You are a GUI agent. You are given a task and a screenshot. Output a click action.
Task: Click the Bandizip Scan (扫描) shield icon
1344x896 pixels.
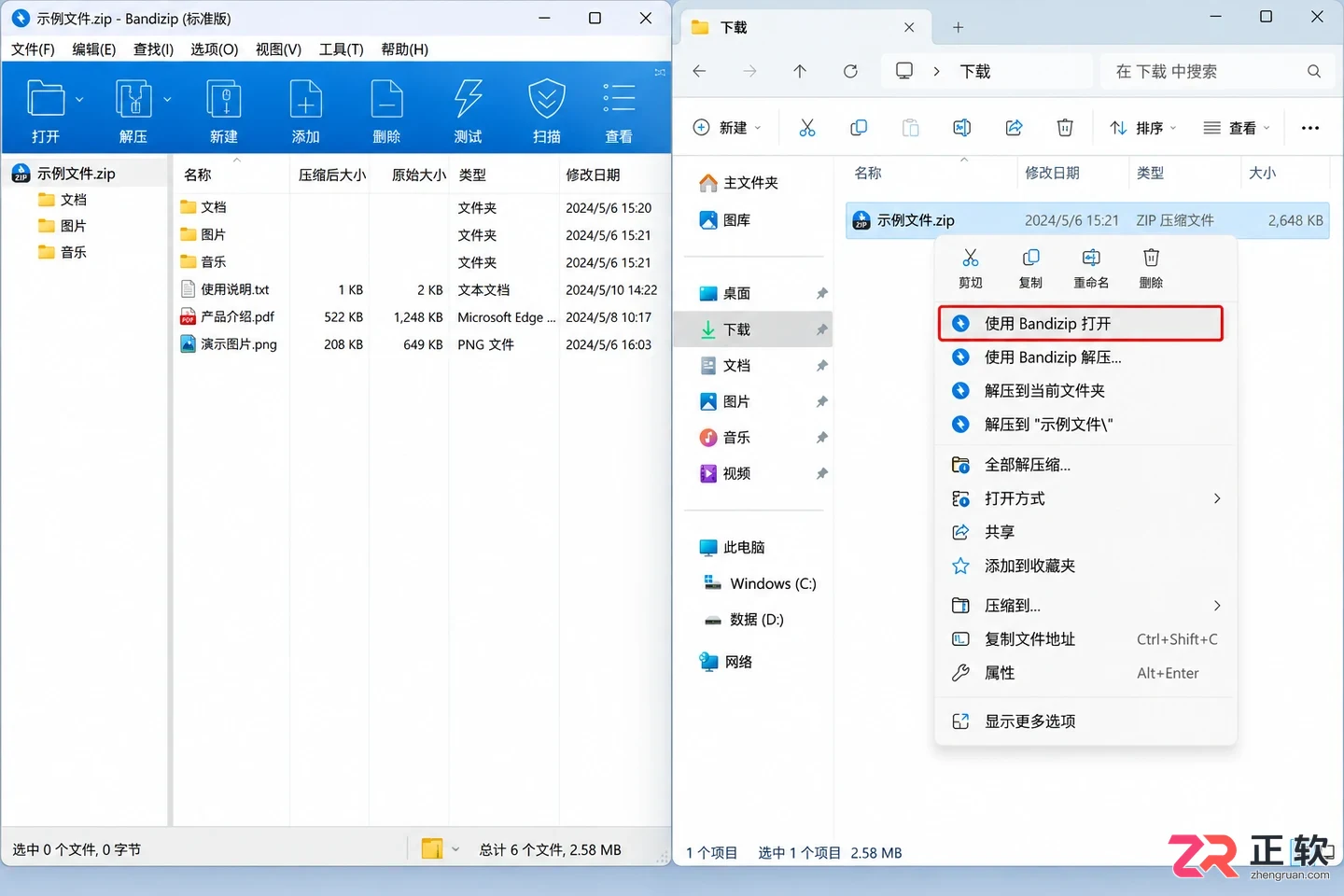[547, 99]
